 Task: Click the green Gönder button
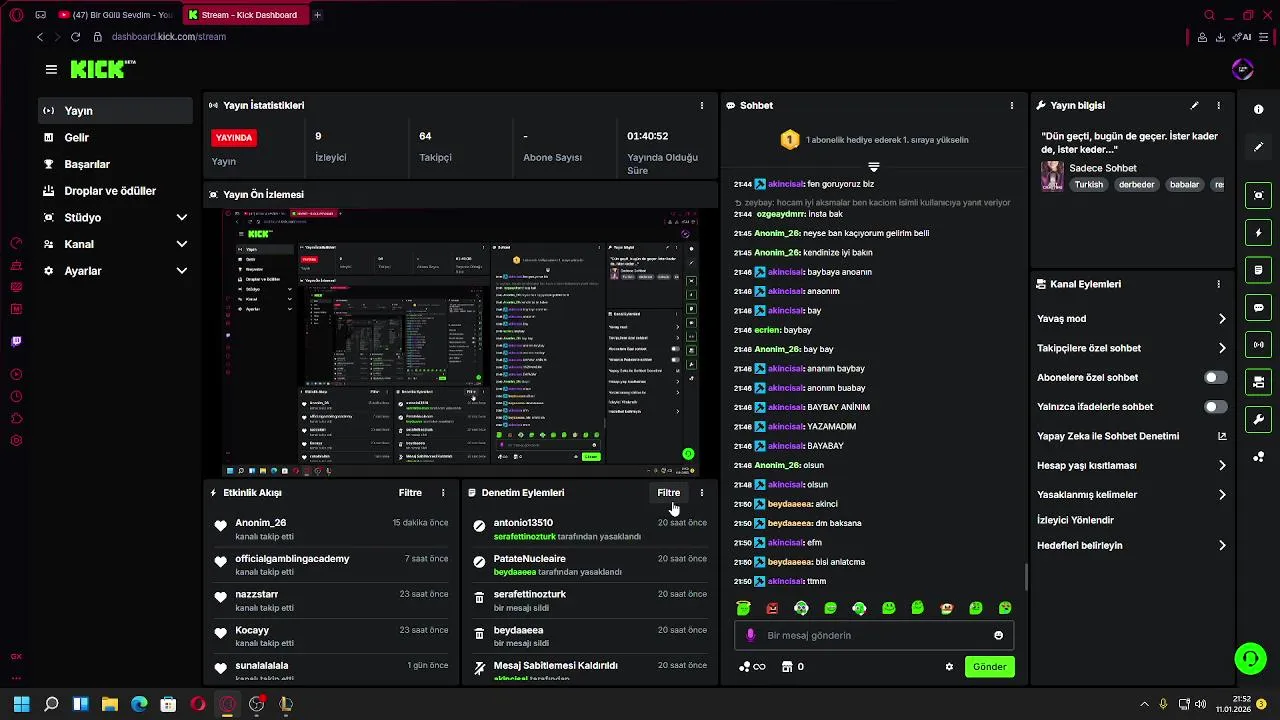pyautogui.click(x=989, y=667)
